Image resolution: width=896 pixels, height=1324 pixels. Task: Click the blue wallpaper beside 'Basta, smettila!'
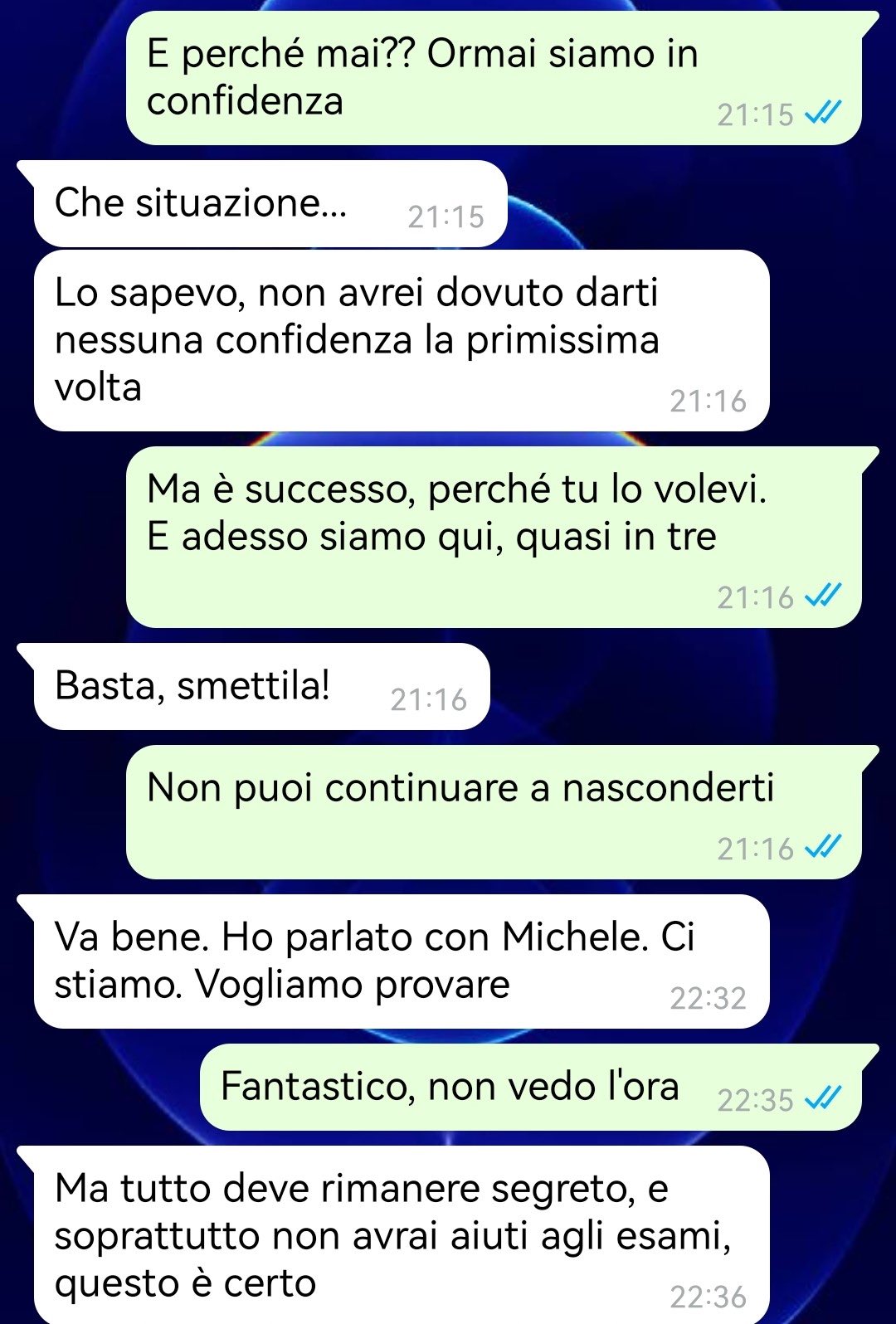pyautogui.click(x=689, y=687)
